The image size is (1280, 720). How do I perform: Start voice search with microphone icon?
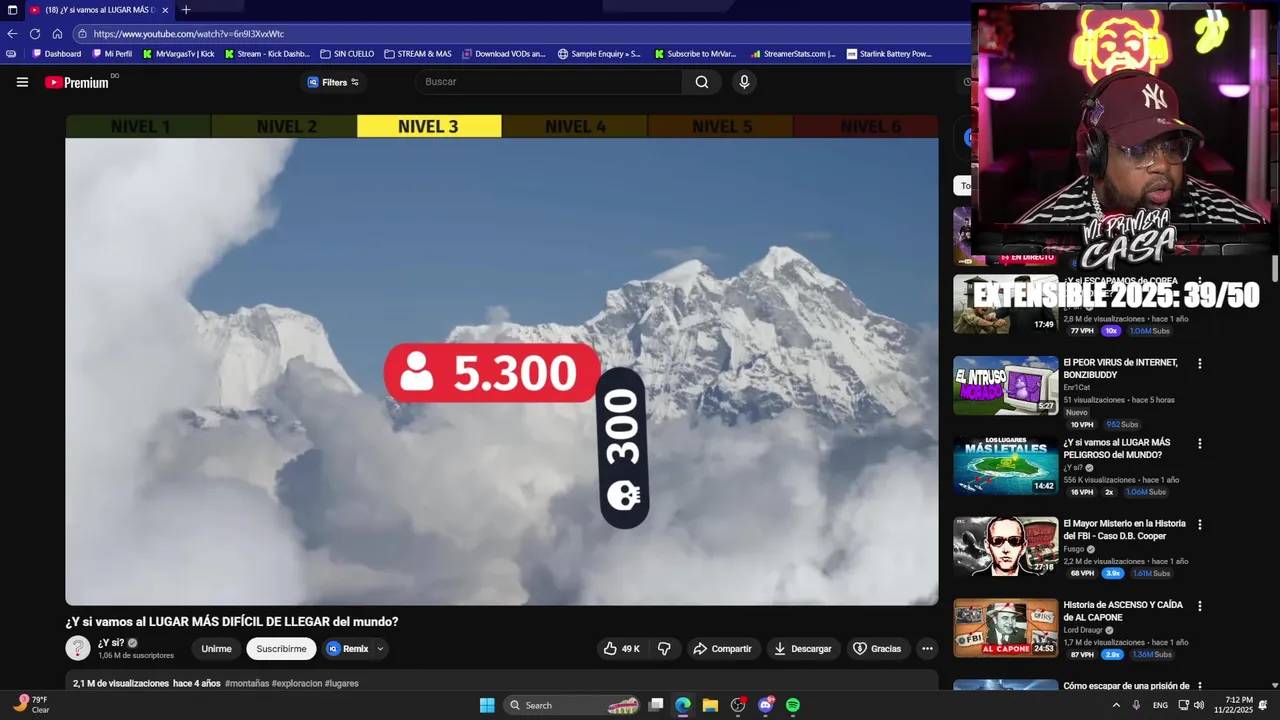point(744,82)
